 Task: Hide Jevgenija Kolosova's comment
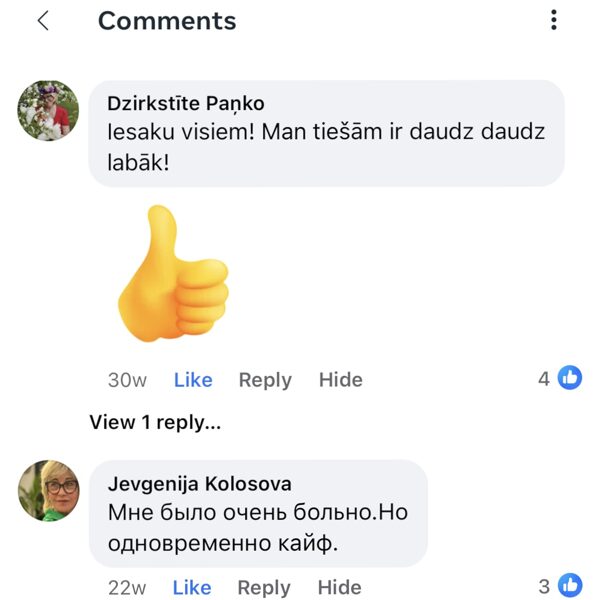340,587
